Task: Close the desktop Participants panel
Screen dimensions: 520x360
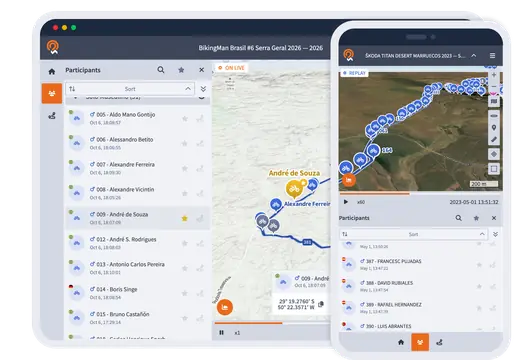Action: click(x=201, y=70)
